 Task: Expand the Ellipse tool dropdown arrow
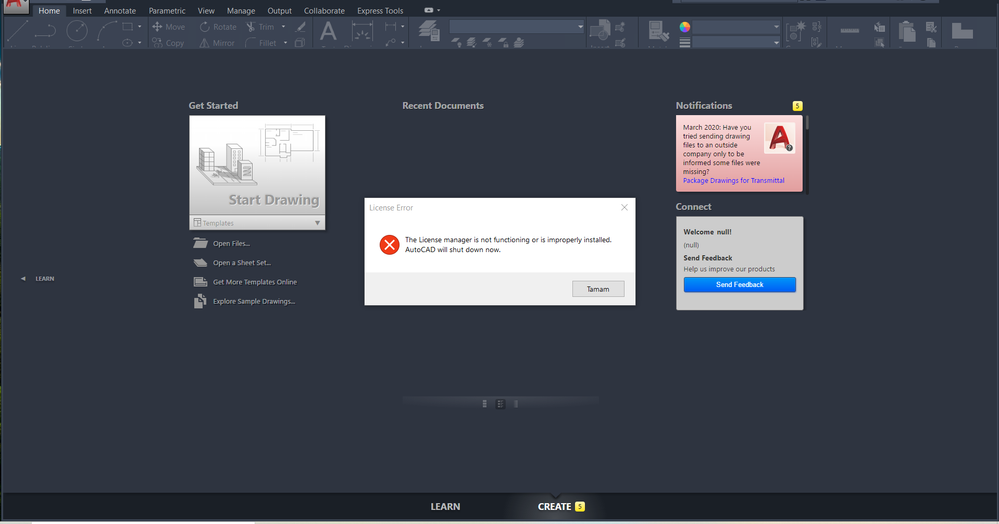(x=140, y=43)
